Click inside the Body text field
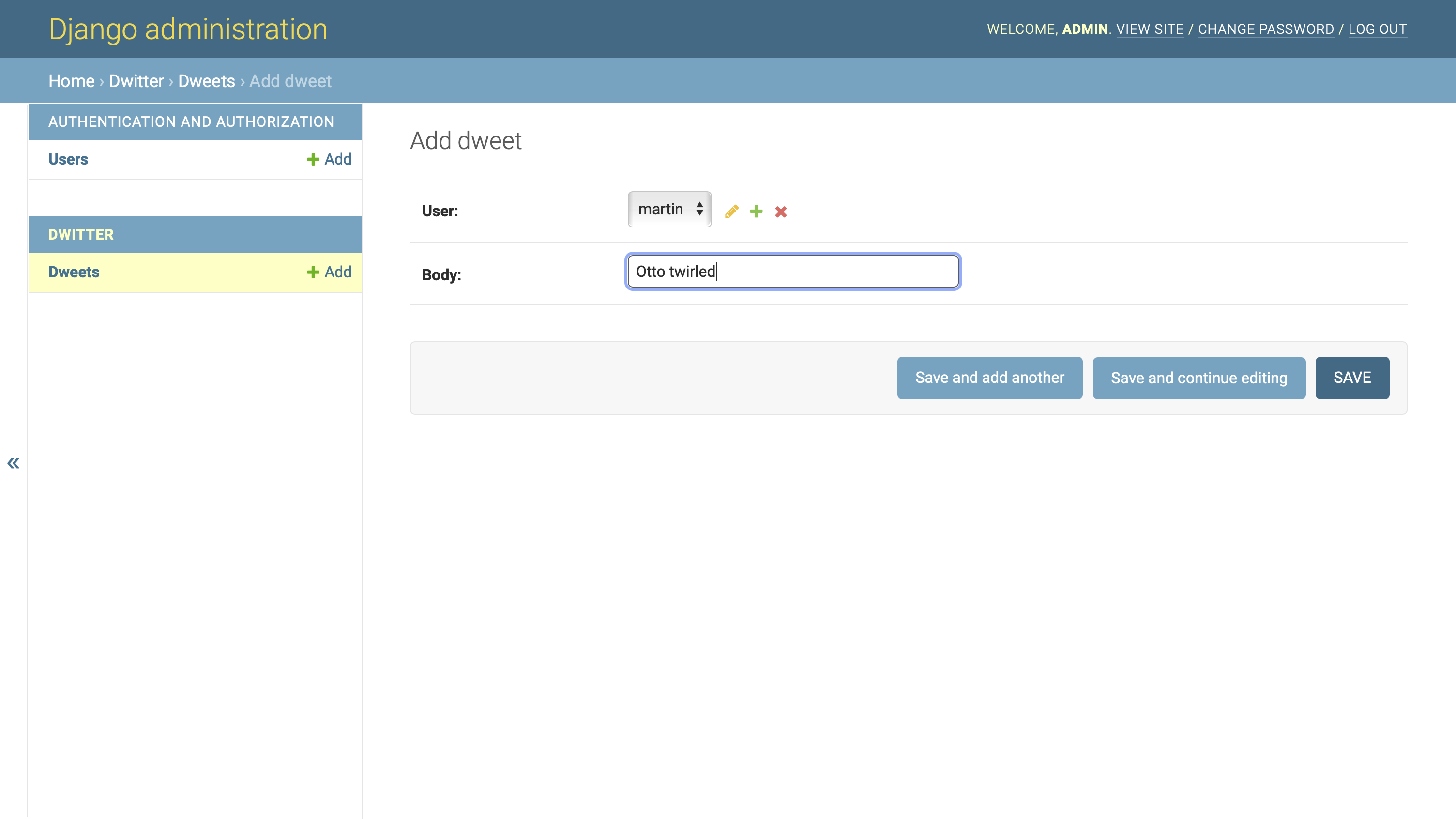Image resolution: width=1456 pixels, height=819 pixels. coord(792,271)
